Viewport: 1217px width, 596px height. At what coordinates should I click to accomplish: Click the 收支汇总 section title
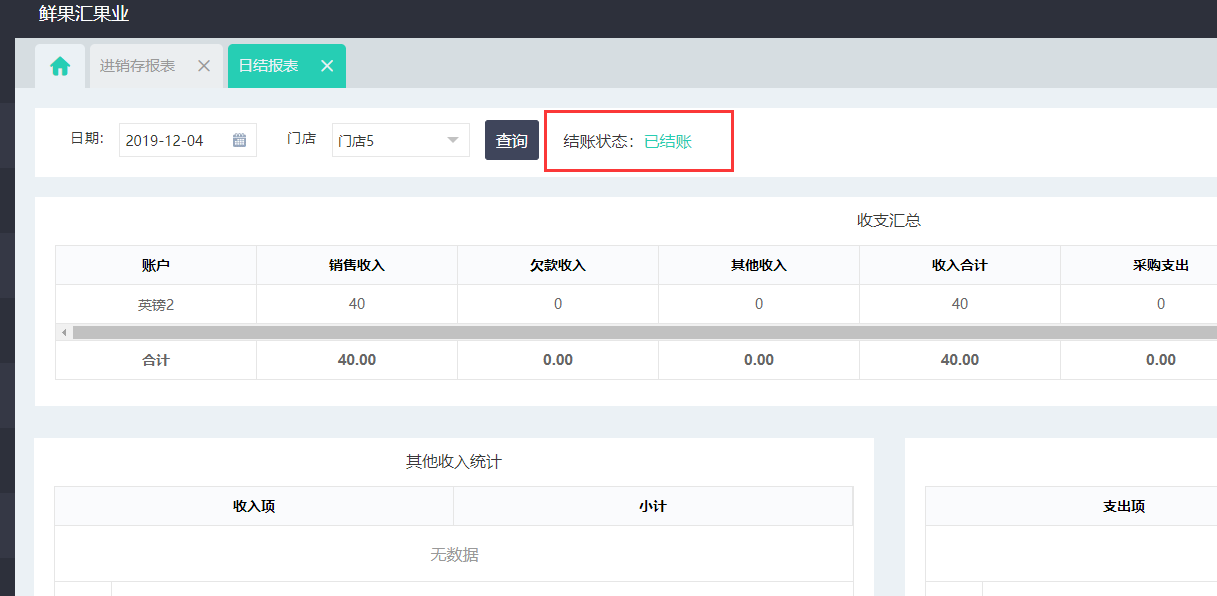click(889, 220)
